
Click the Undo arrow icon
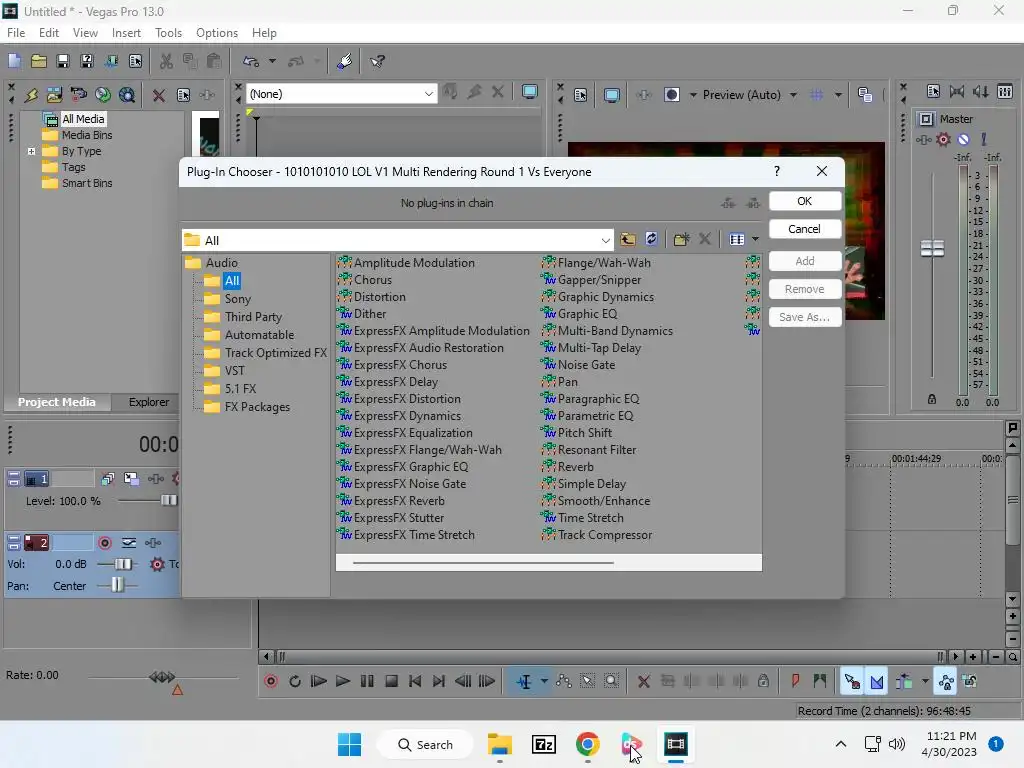tap(251, 61)
